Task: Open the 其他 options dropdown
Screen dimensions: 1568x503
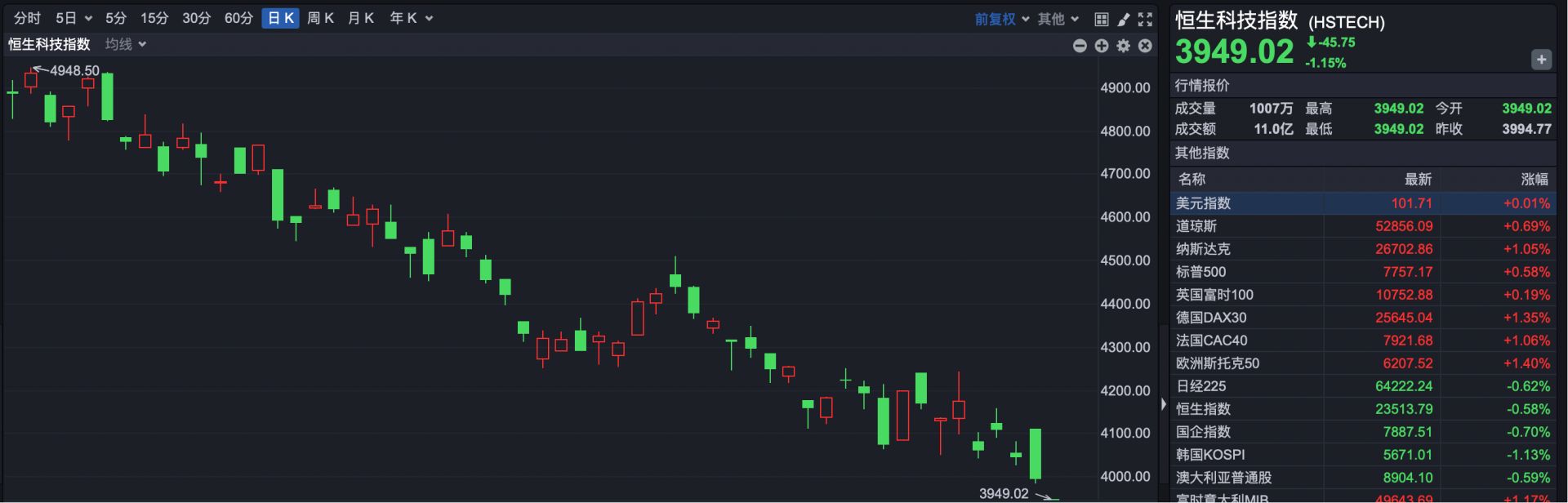Action: pos(1058,19)
